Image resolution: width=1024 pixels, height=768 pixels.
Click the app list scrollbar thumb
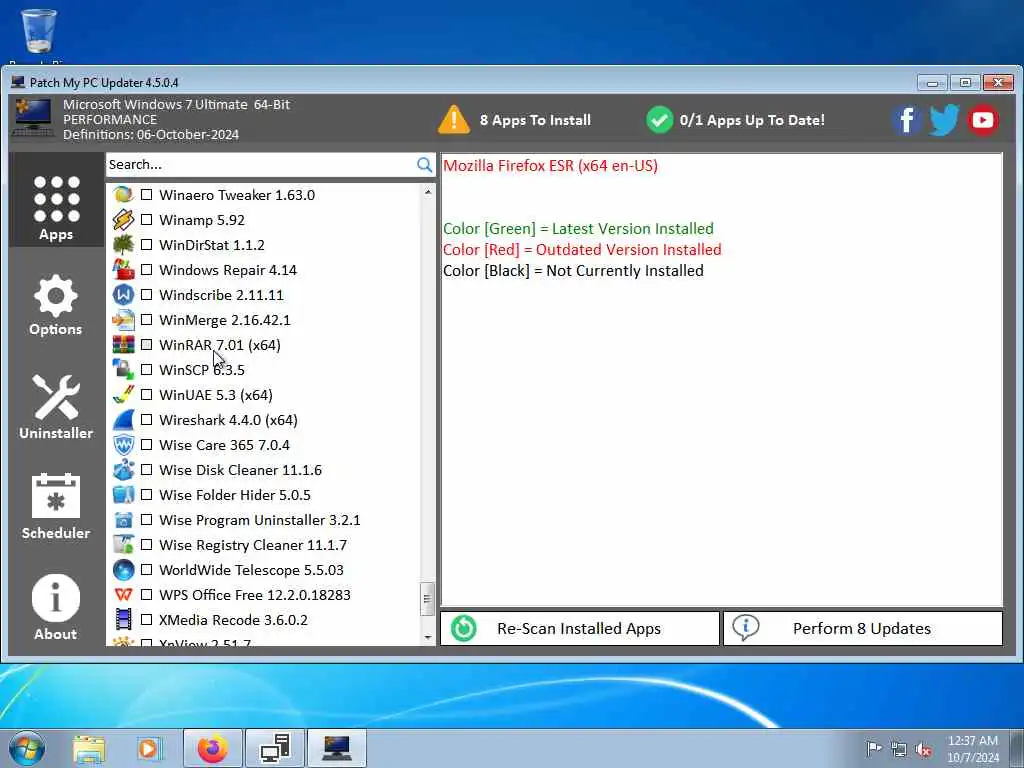click(428, 599)
